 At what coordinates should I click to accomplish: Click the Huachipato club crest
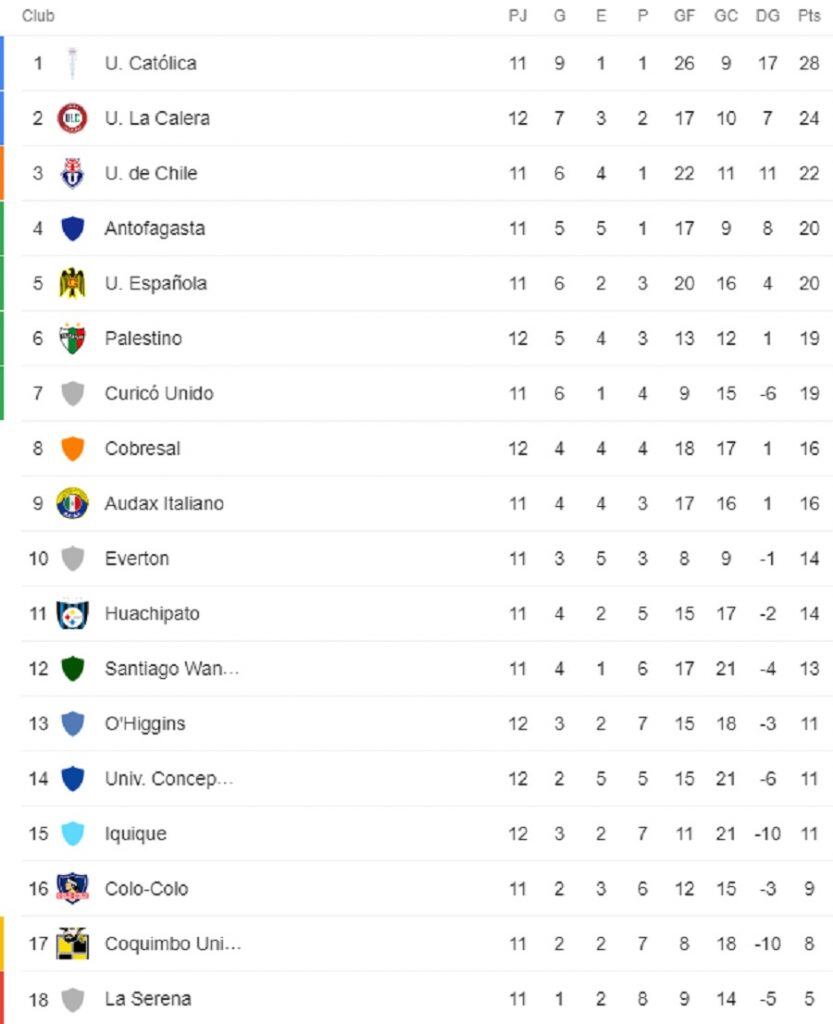(72, 614)
